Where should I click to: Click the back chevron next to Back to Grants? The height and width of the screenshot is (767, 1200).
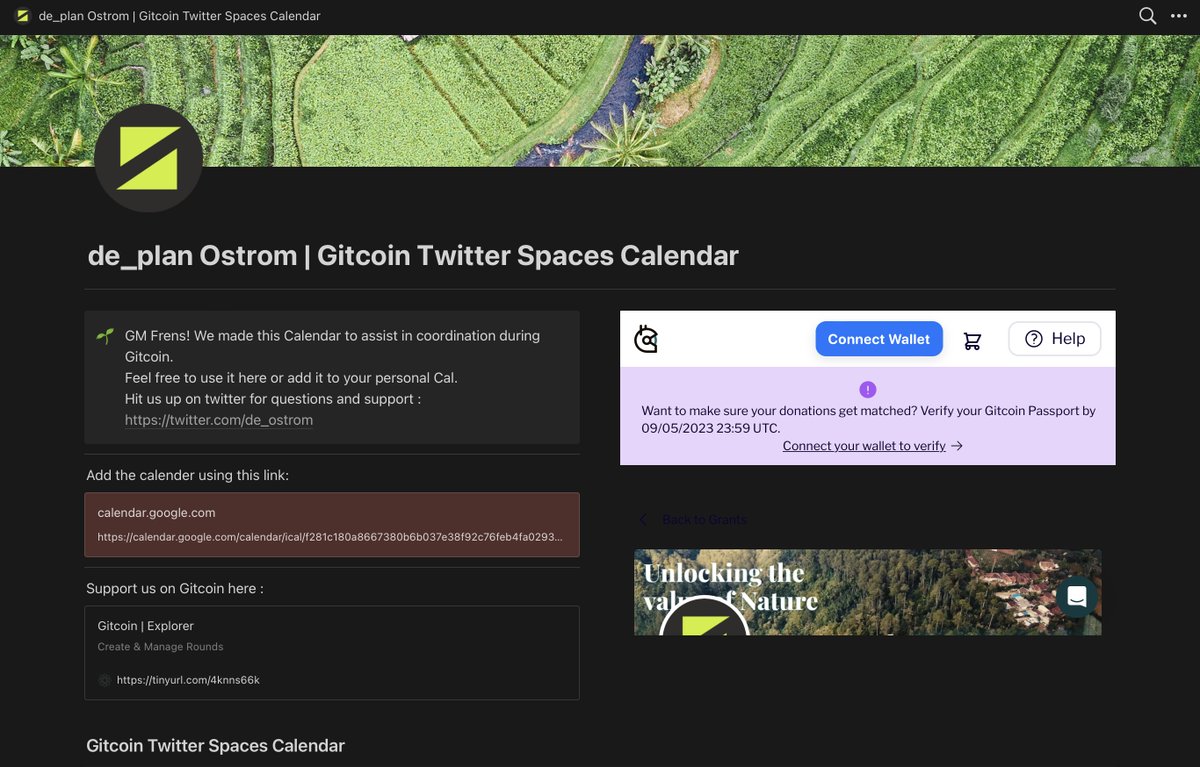643,519
